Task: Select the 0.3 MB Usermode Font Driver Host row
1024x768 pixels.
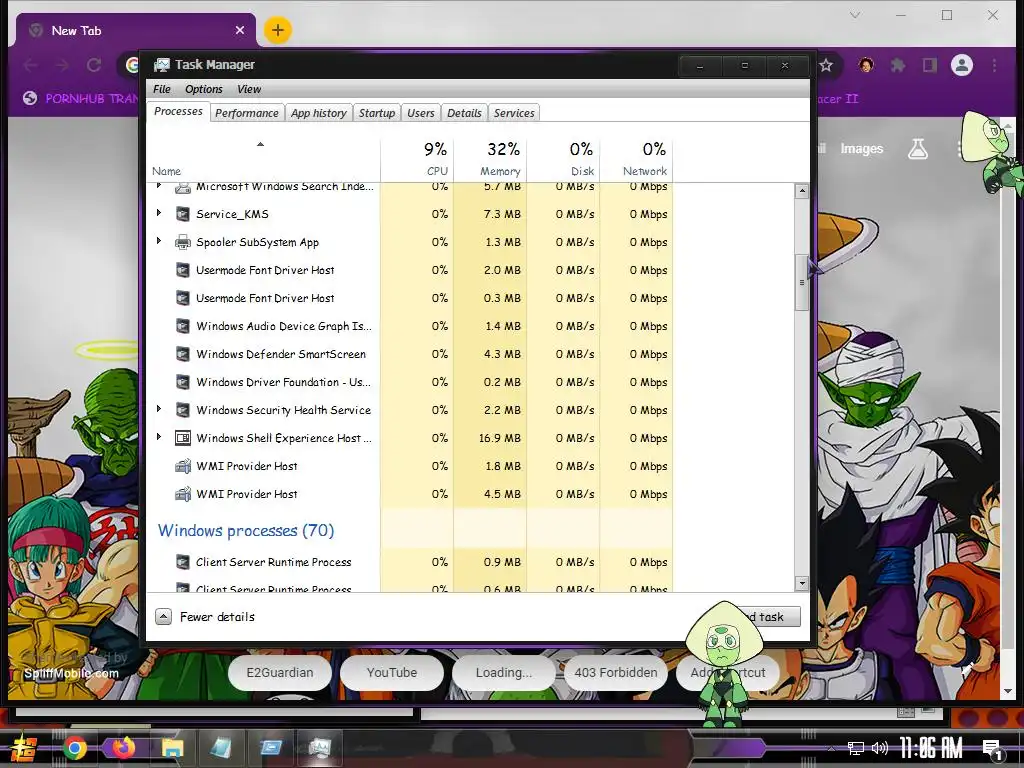Action: tap(409, 298)
